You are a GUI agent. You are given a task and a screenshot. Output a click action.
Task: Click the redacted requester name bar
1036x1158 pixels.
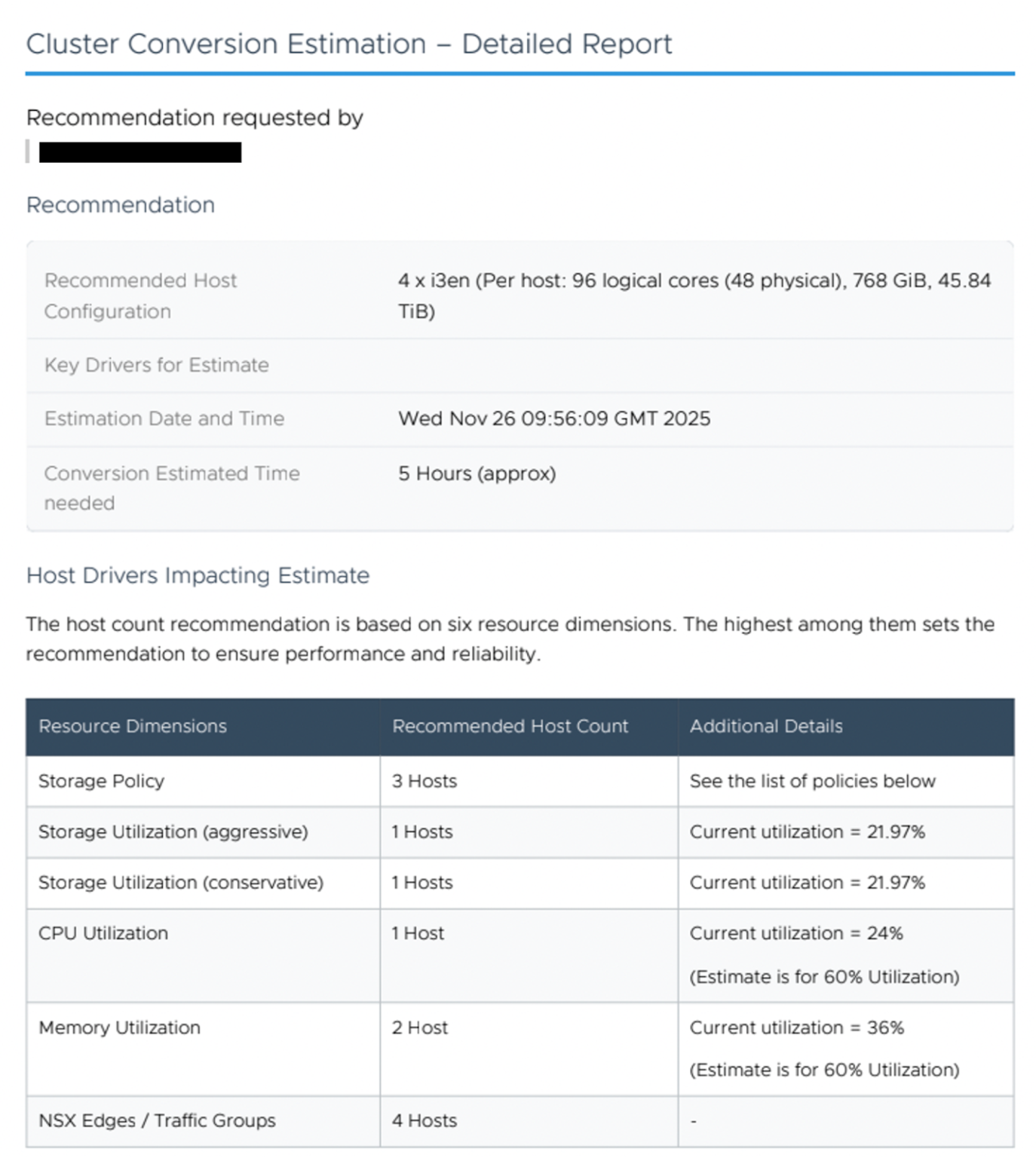coord(140,152)
